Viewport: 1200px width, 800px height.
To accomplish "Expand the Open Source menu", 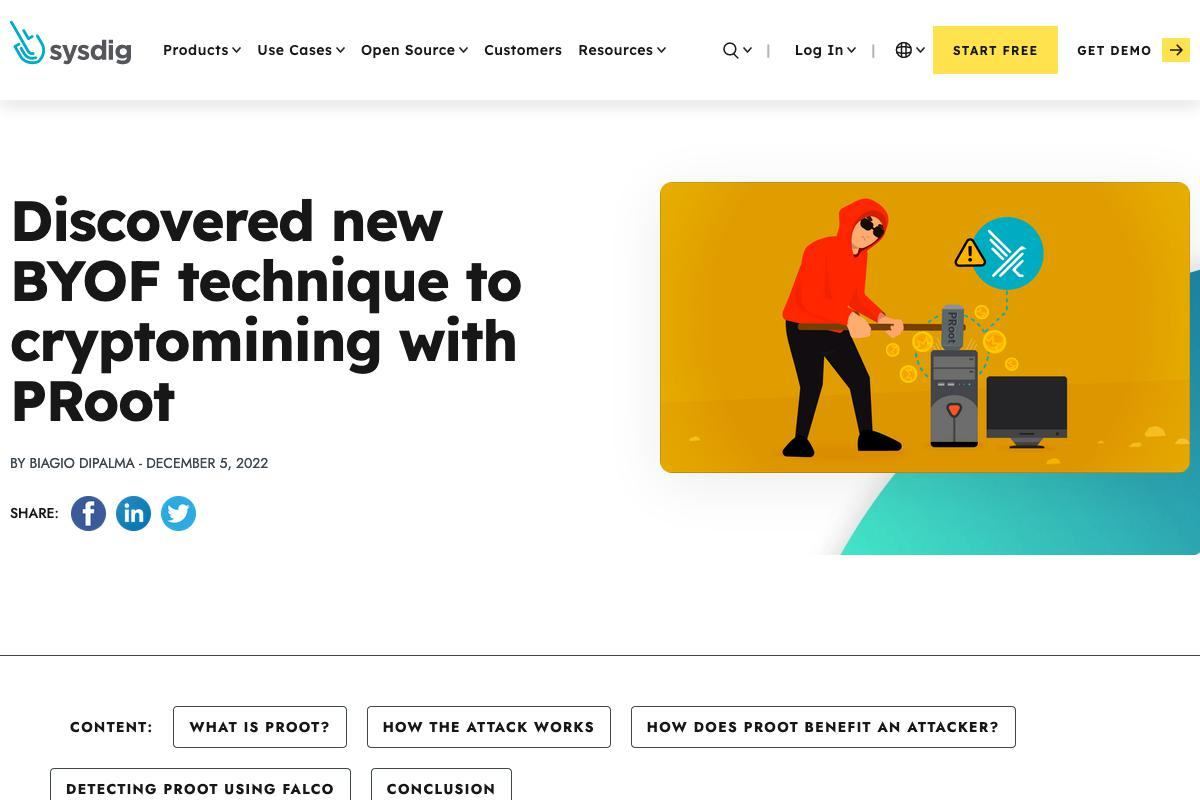I will [x=414, y=50].
